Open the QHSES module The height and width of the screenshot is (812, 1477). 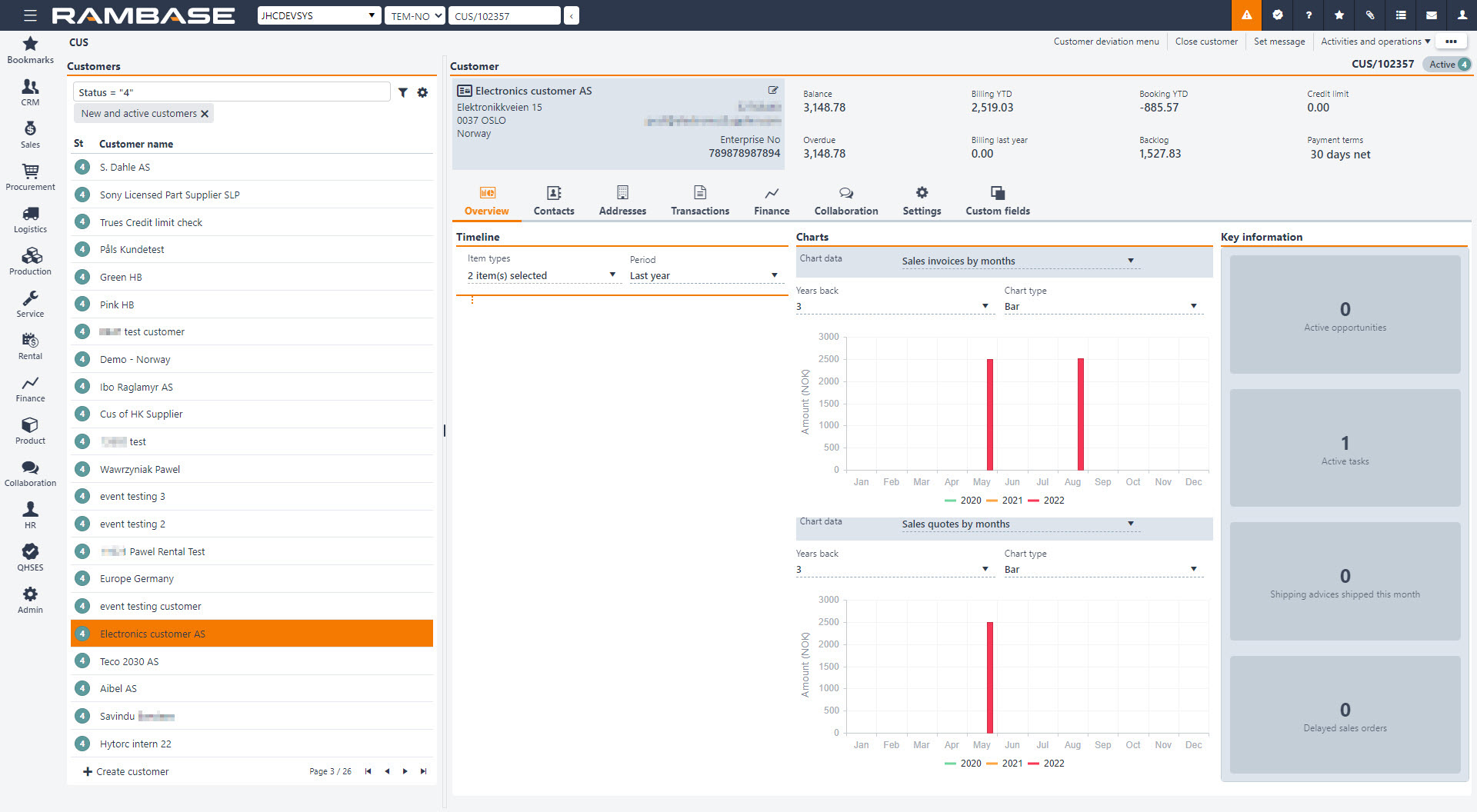pos(30,557)
